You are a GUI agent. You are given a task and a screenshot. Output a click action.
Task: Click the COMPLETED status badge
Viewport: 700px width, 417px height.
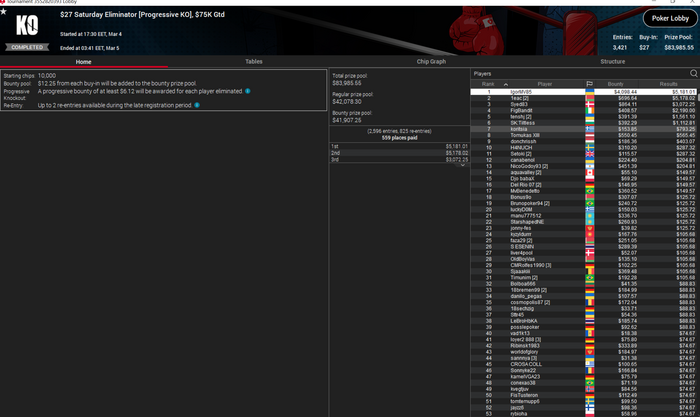click(27, 47)
